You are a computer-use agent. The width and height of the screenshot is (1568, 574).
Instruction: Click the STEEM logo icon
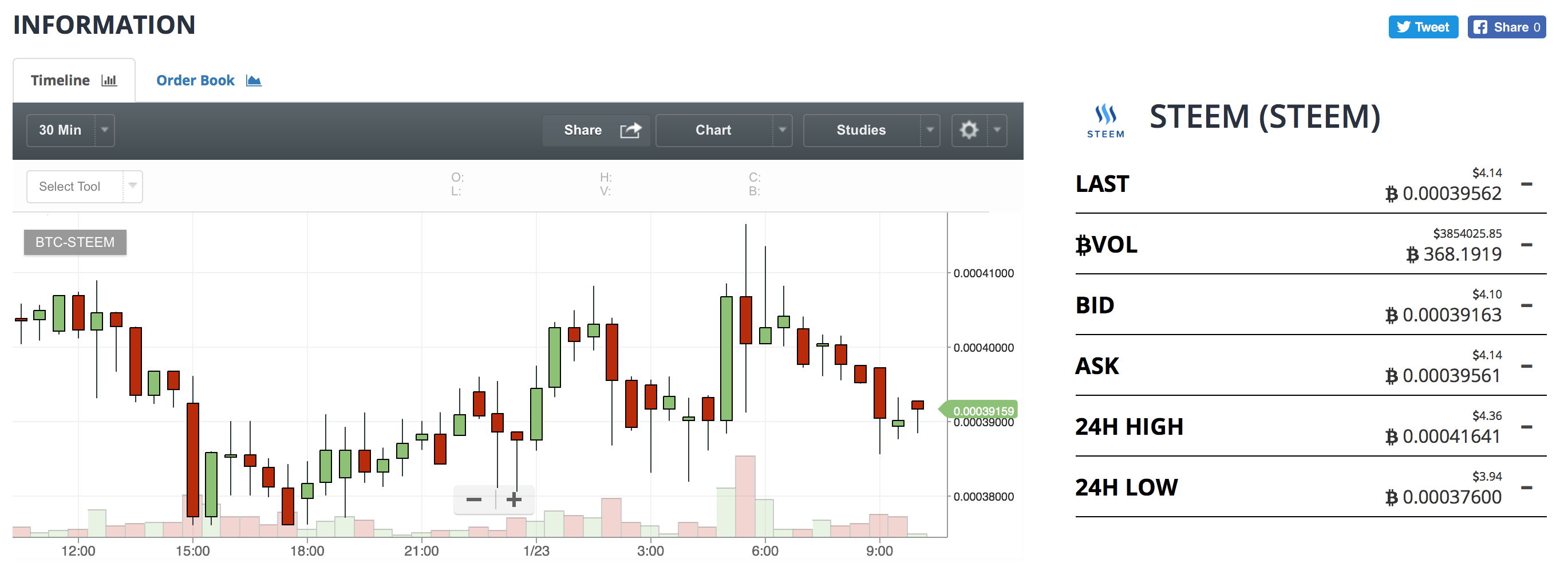click(1105, 121)
